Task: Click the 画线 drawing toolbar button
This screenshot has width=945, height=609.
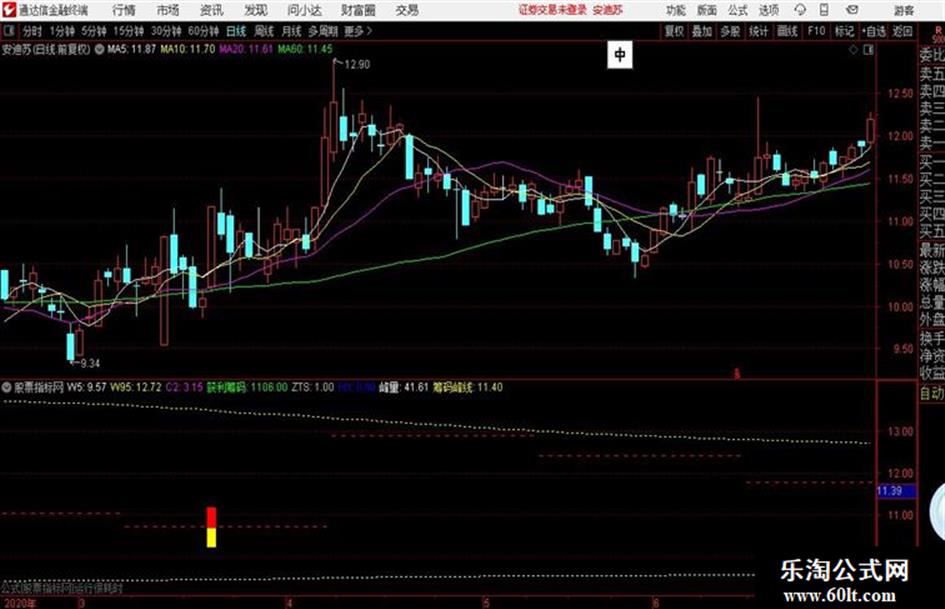Action: point(787,31)
